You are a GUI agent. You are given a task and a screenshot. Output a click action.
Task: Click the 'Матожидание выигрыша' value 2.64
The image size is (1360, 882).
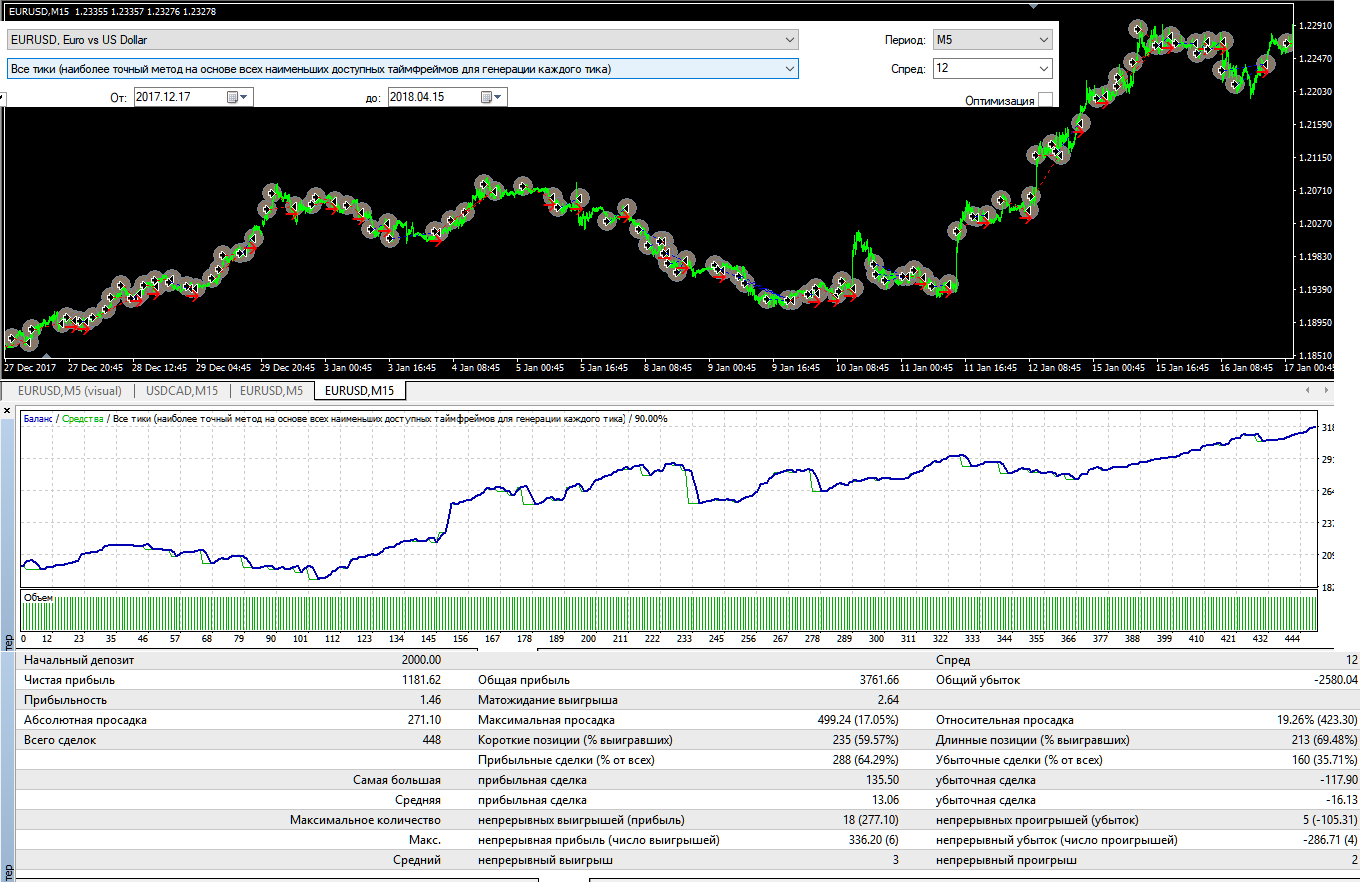[x=888, y=700]
